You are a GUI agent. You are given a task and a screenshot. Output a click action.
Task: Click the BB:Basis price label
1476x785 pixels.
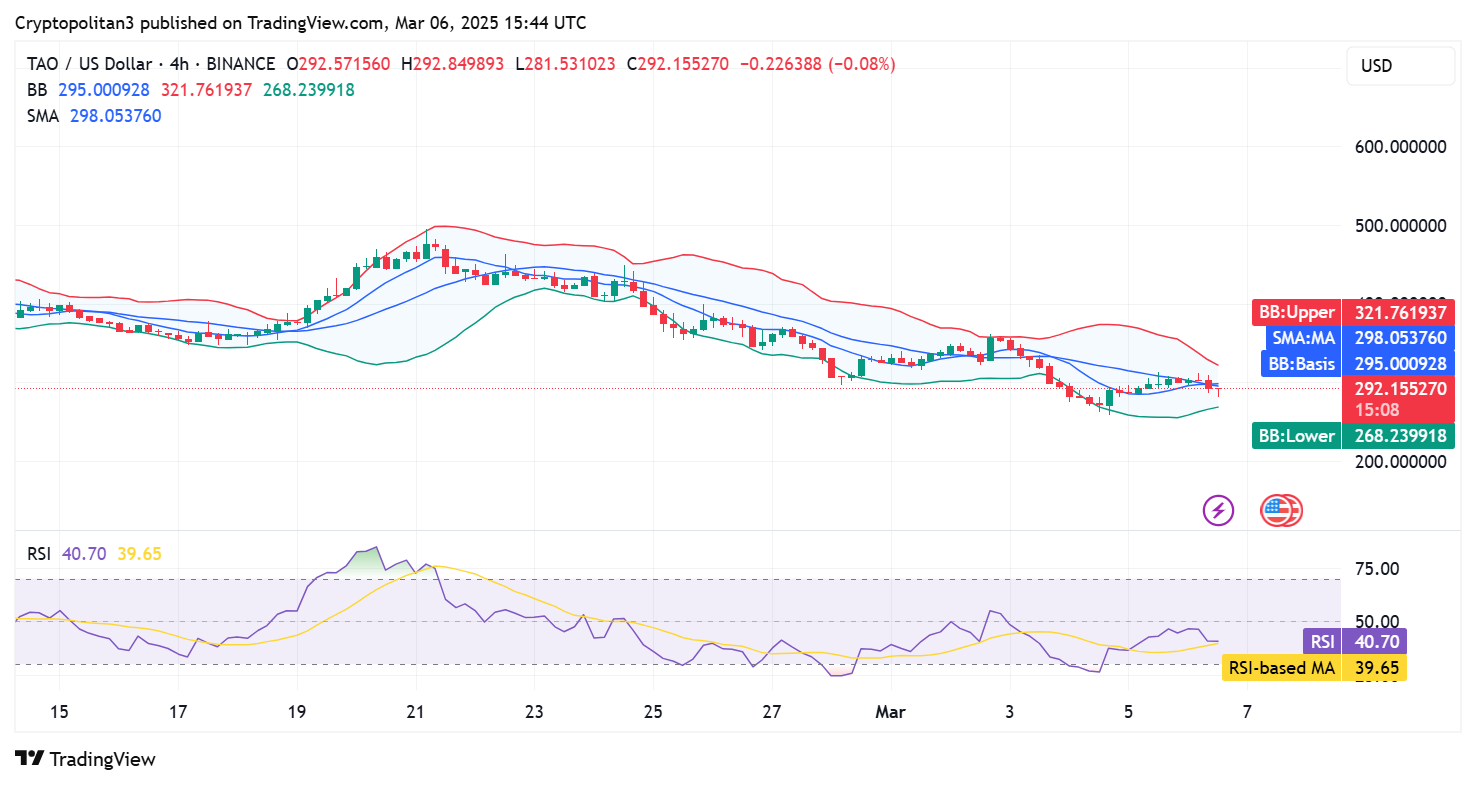click(1301, 364)
